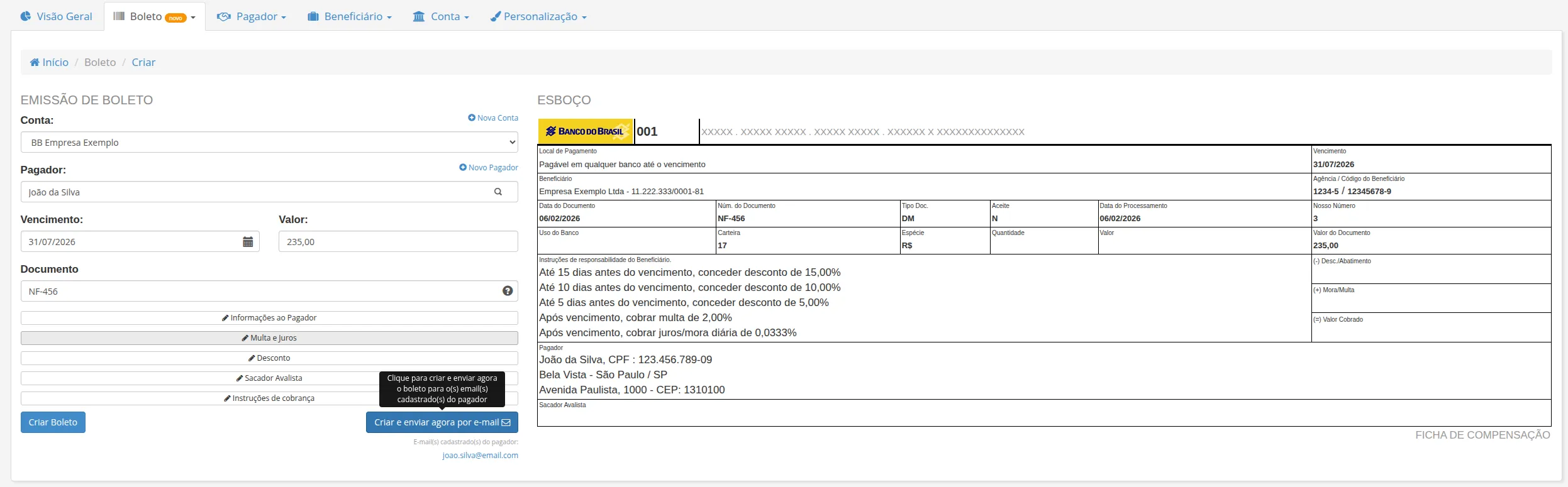The height and width of the screenshot is (487, 1568).
Task: Click the 'novo' badge on the Boleto tab
Action: pyautogui.click(x=175, y=18)
